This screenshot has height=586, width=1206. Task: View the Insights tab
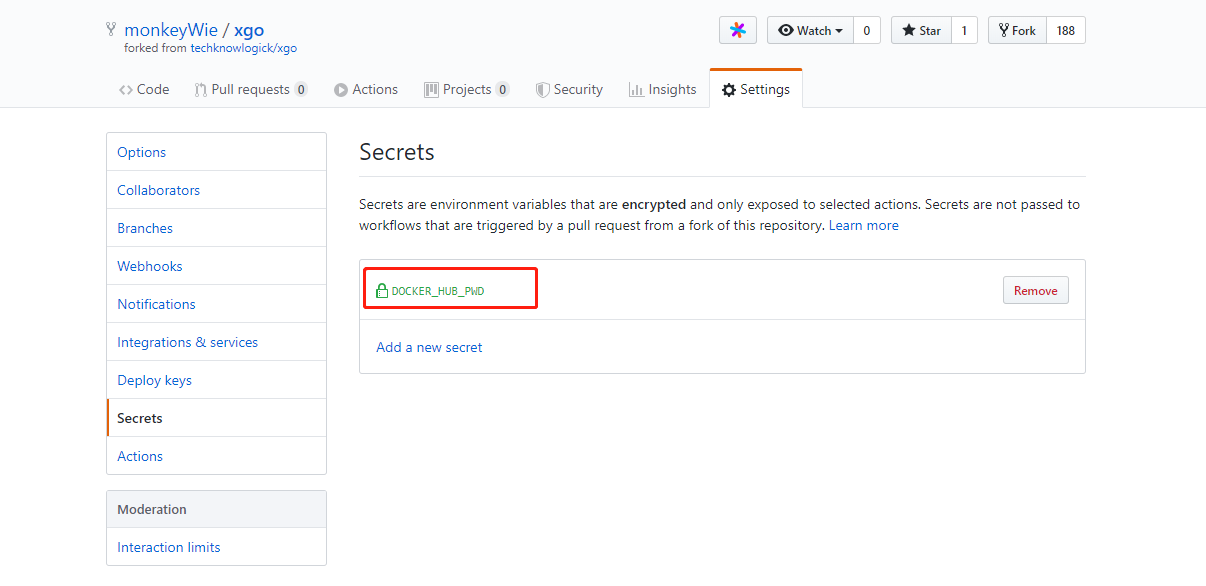(x=662, y=89)
